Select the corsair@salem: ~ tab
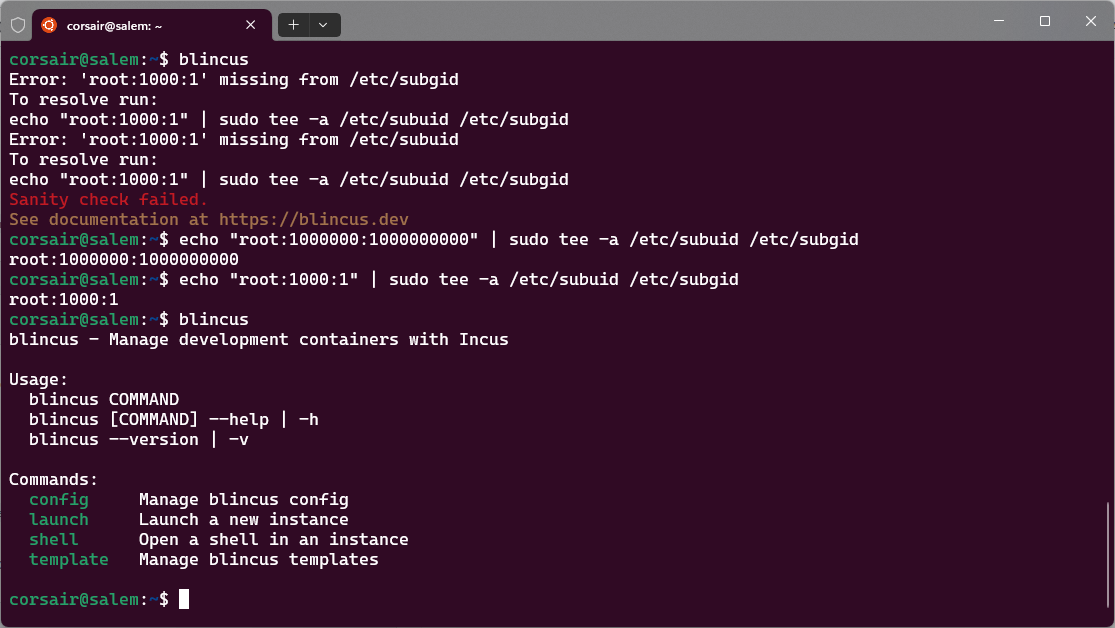Viewport: 1115px width, 628px height. (x=140, y=25)
